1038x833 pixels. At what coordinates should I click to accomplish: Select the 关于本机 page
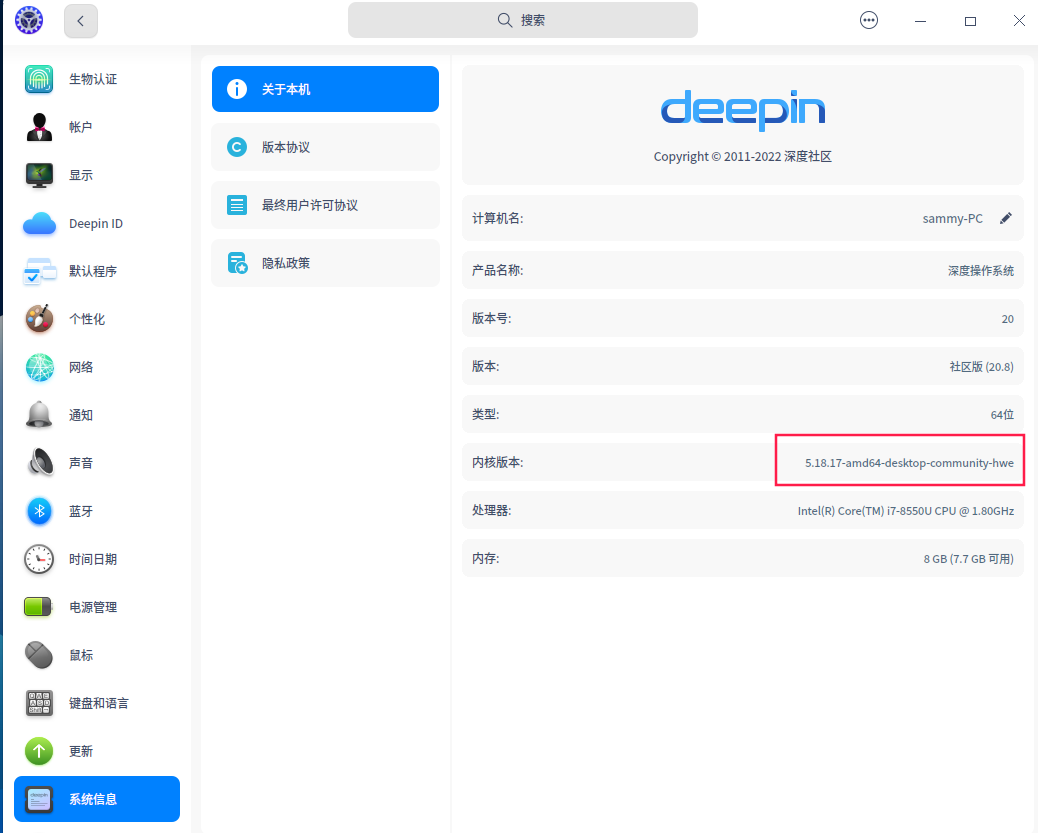[x=325, y=89]
